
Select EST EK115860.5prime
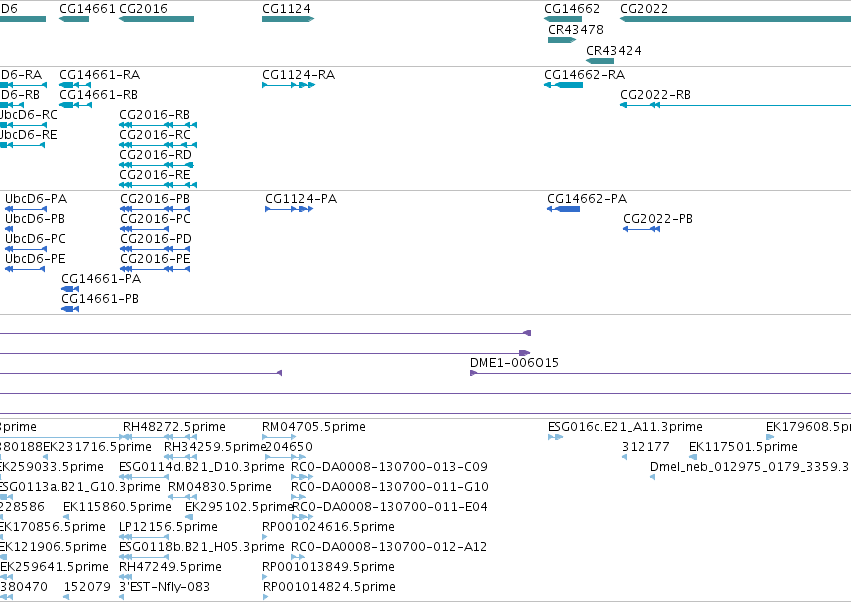click(x=117, y=507)
